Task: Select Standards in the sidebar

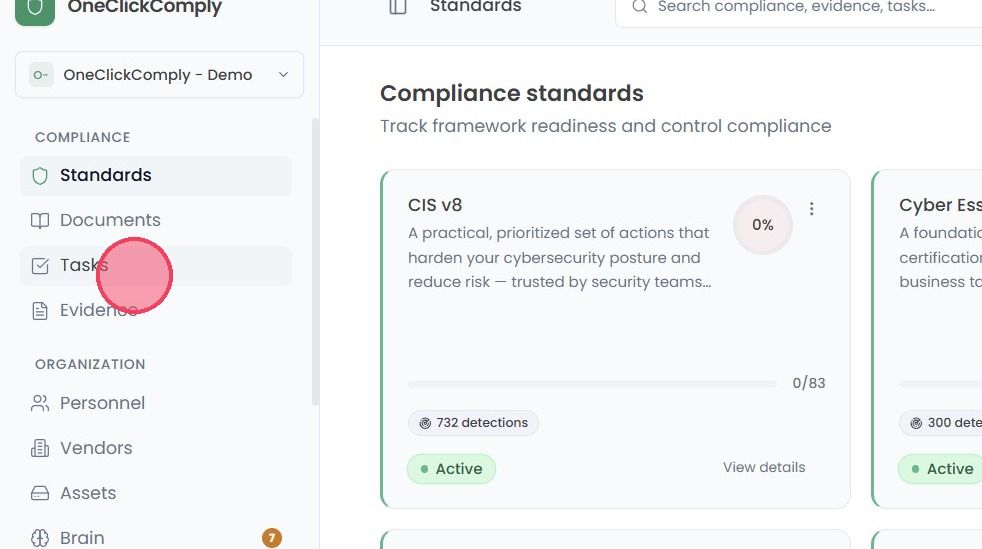Action: (156, 175)
